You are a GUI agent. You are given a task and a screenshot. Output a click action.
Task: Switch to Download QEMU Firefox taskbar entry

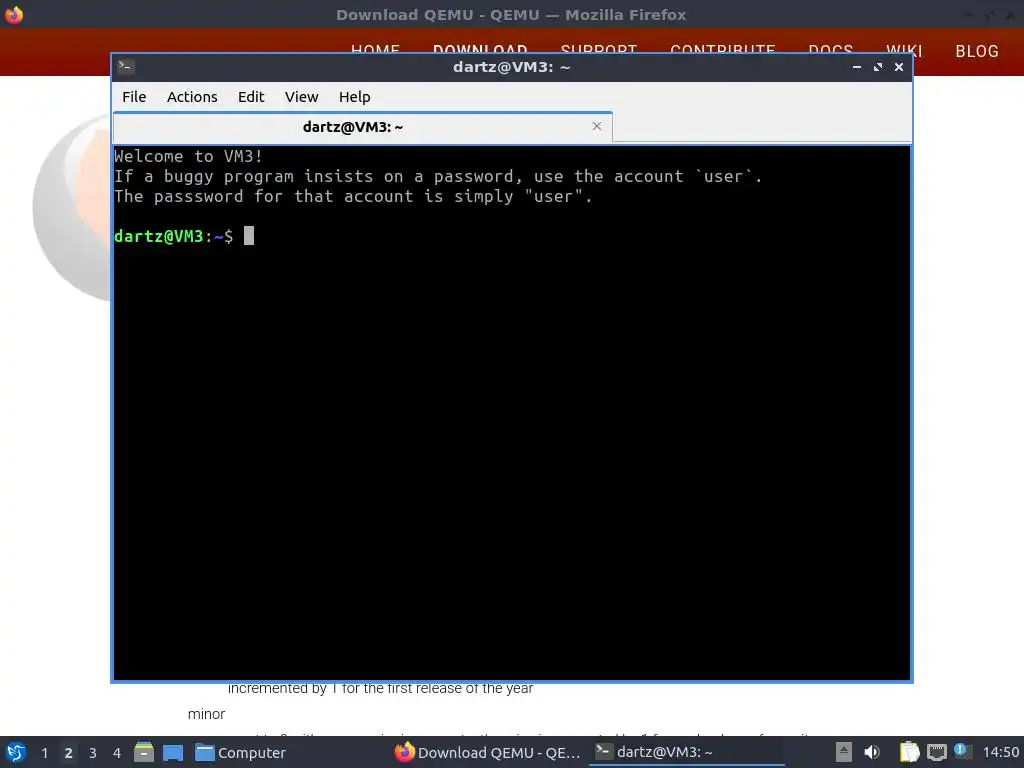[x=487, y=753]
